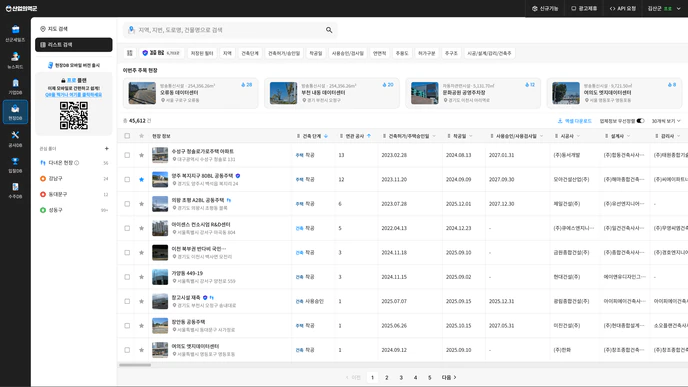Go to page 2

pos(387,377)
